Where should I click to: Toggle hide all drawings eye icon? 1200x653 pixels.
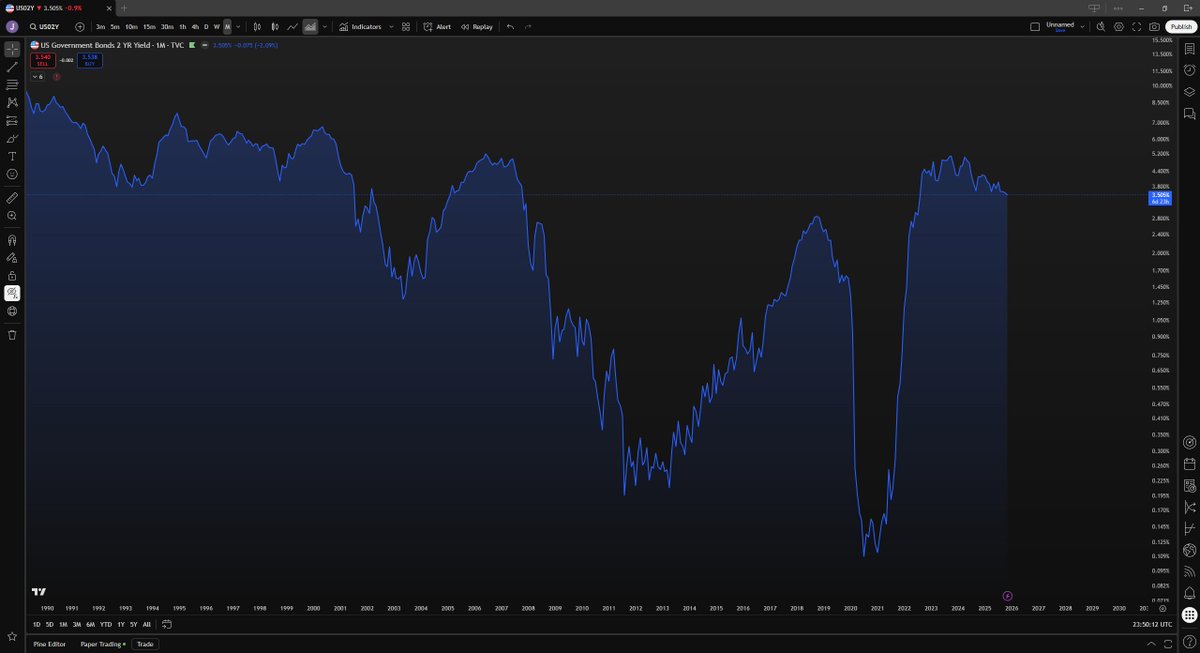(12, 293)
